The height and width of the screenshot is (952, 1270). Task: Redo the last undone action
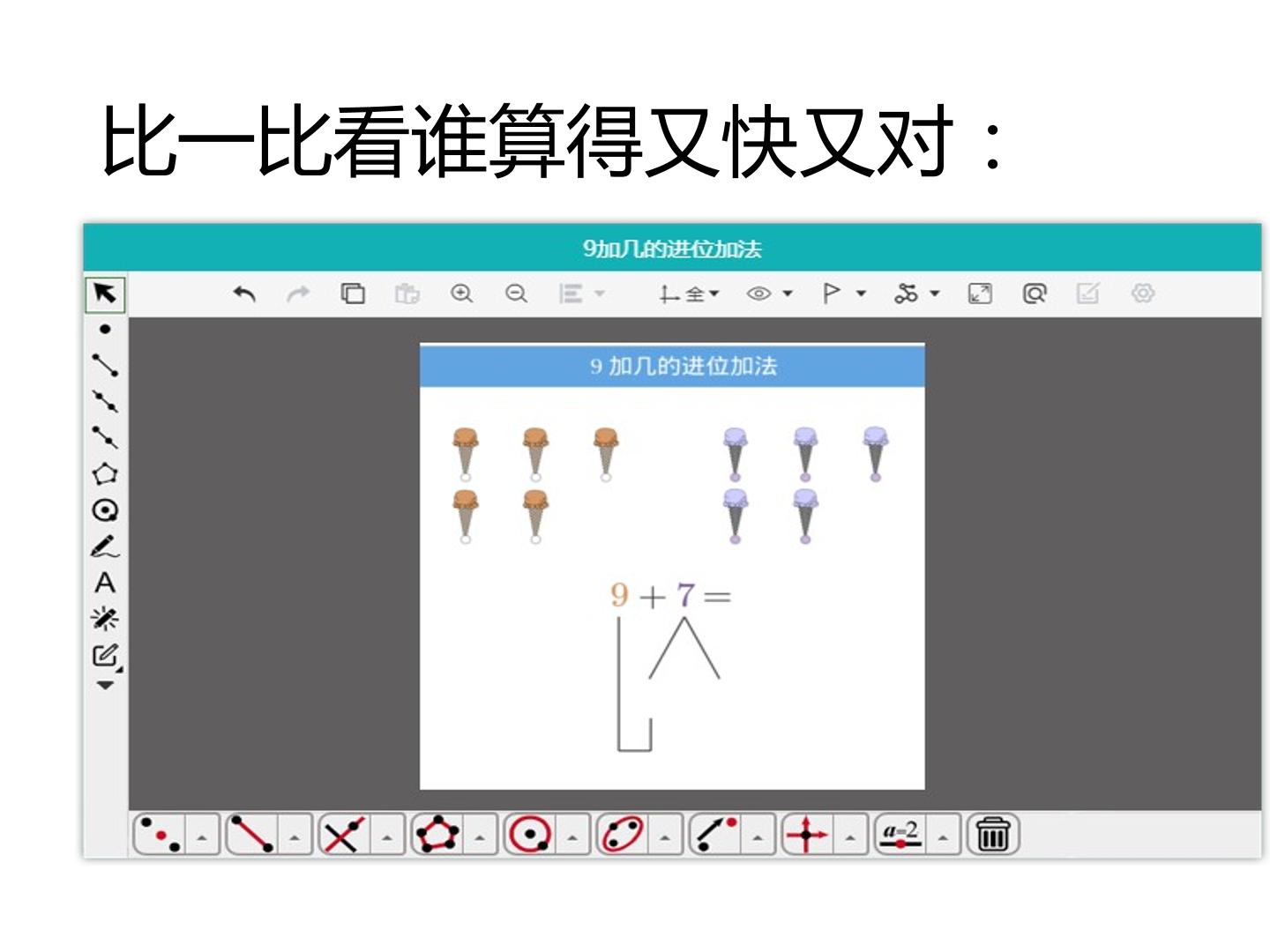coord(299,294)
